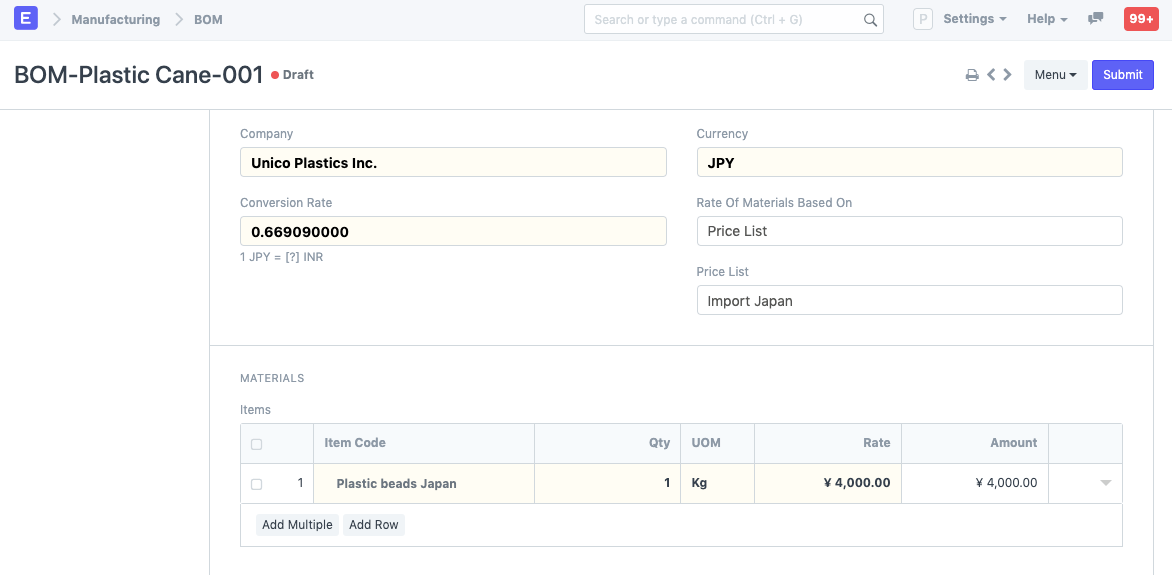Click the P user avatar icon
1172x575 pixels.
point(923,19)
